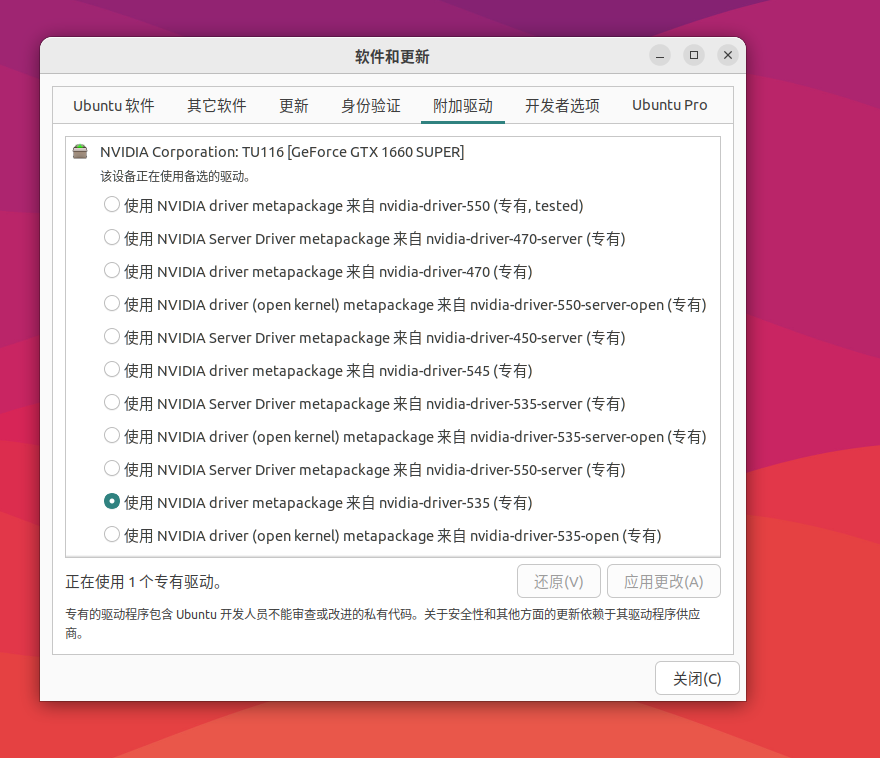Click the 该设备正在使用备选的驱动 status text
The height and width of the screenshot is (758, 880).
point(175,177)
